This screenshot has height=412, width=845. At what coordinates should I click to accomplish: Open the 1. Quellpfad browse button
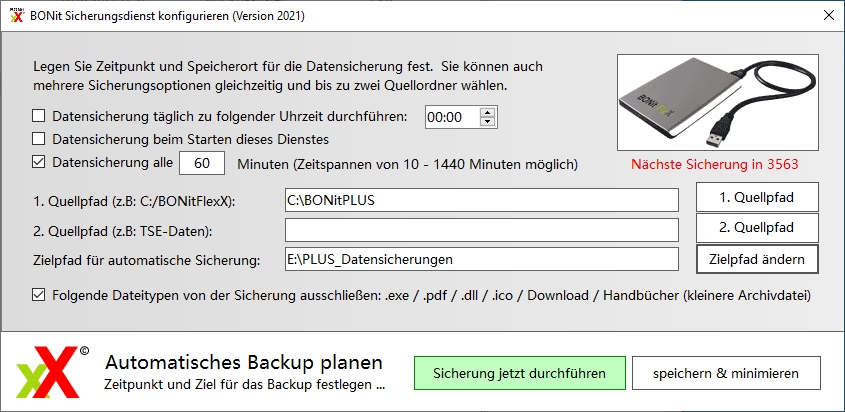(757, 197)
